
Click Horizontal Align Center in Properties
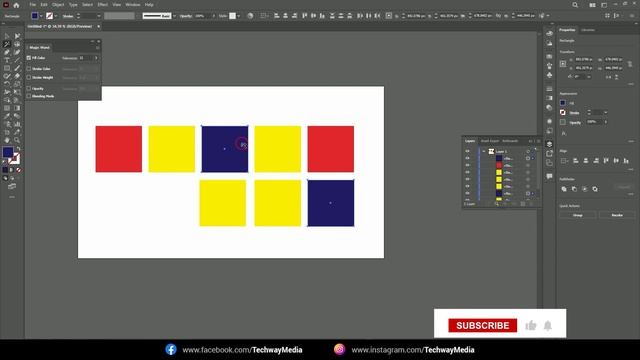pyautogui.click(x=586, y=161)
